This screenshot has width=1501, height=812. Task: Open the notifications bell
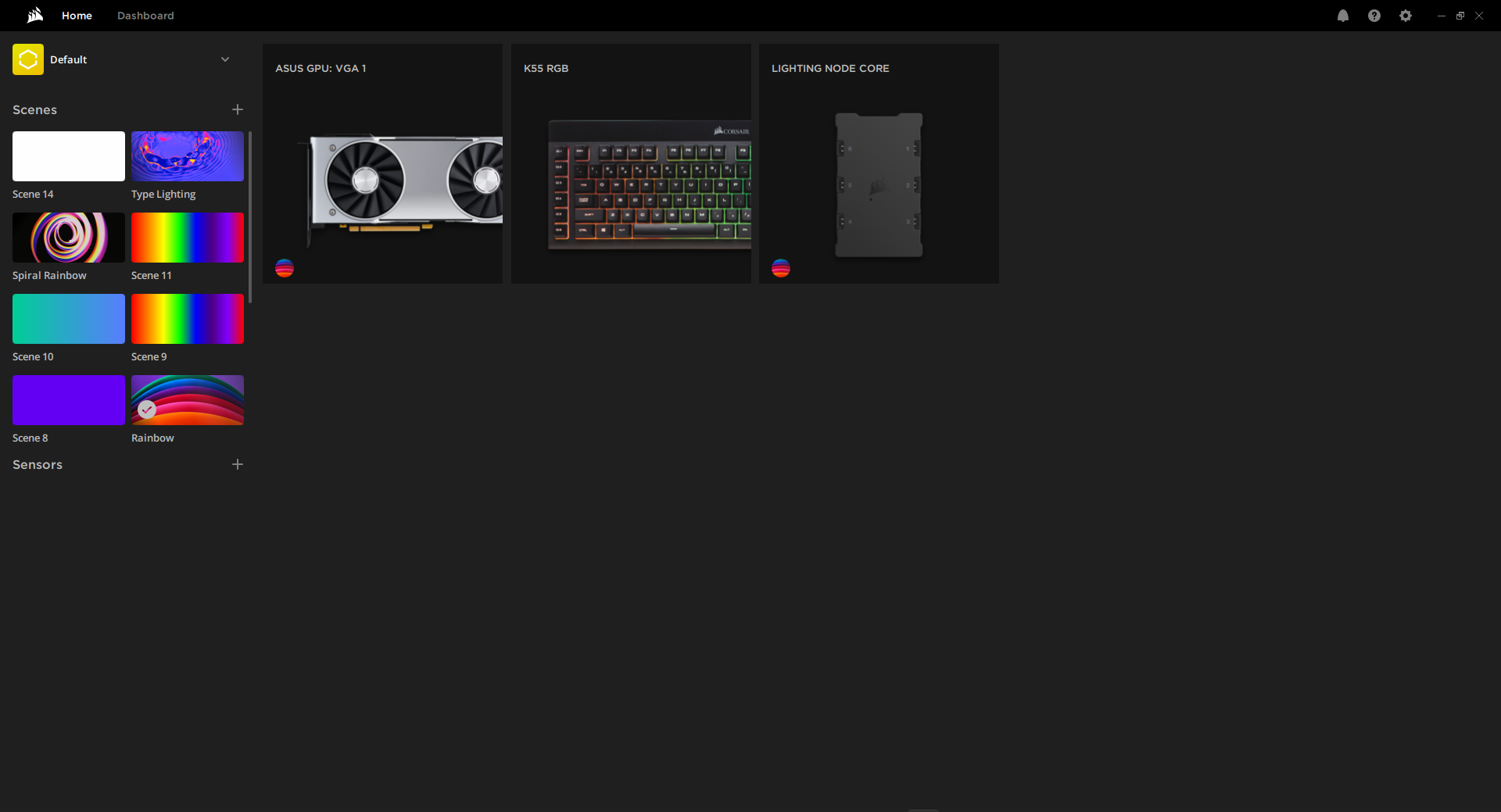(1343, 16)
